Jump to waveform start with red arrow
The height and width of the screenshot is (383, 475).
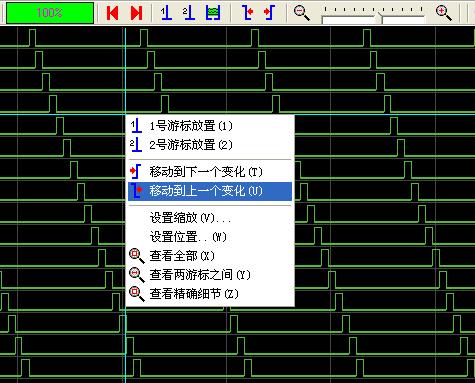click(x=112, y=13)
